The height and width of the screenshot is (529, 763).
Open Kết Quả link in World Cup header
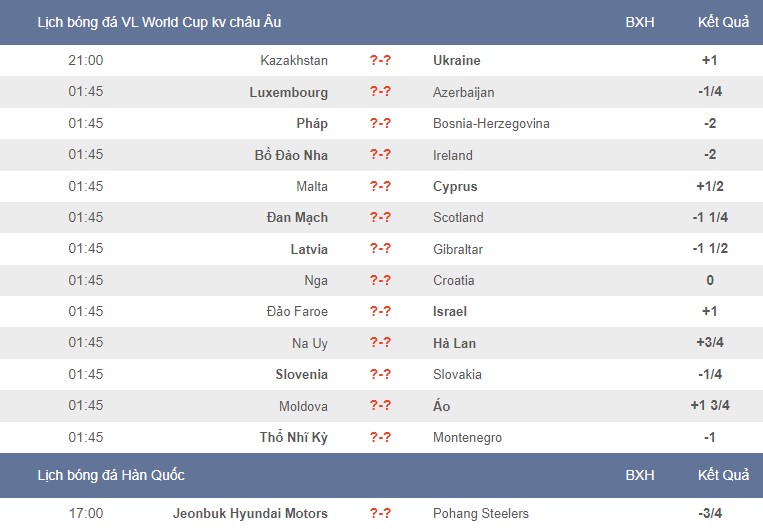tap(723, 22)
